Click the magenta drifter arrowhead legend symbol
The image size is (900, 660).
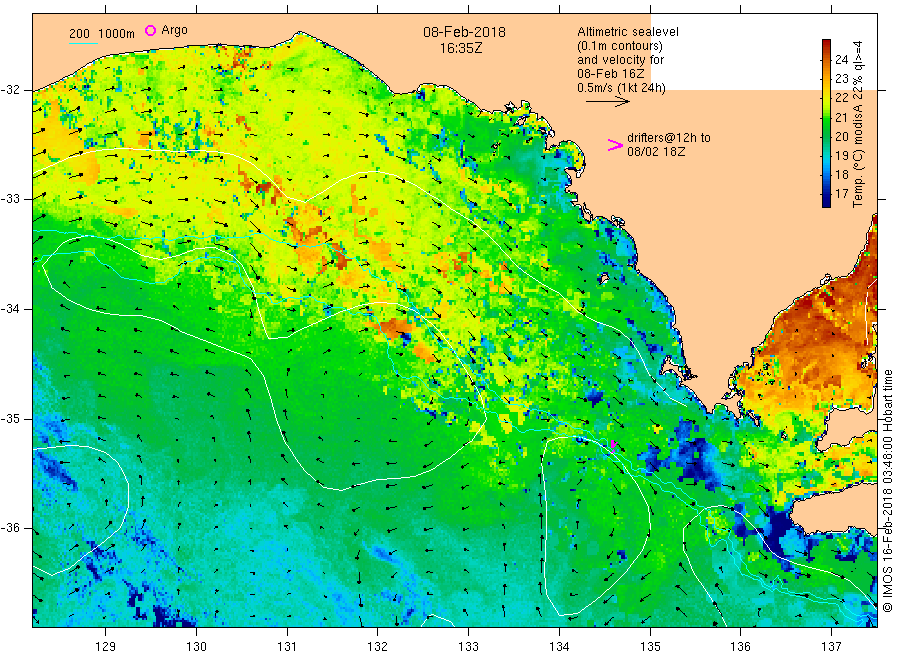click(x=615, y=145)
